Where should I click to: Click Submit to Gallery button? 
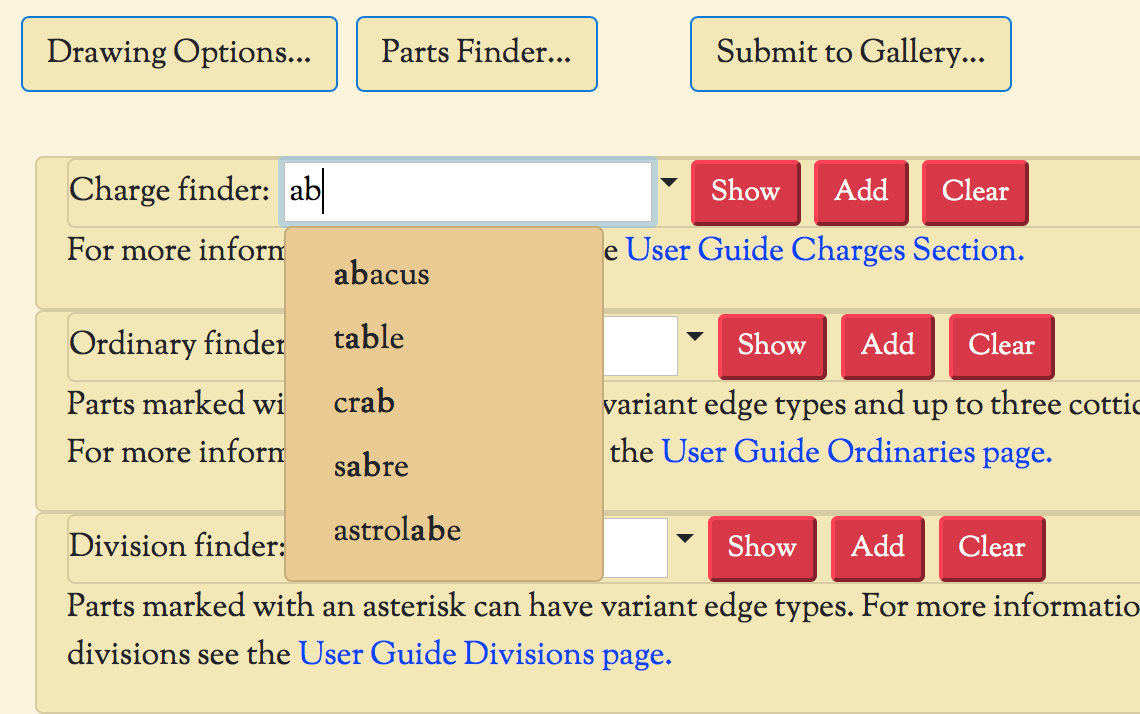851,54
